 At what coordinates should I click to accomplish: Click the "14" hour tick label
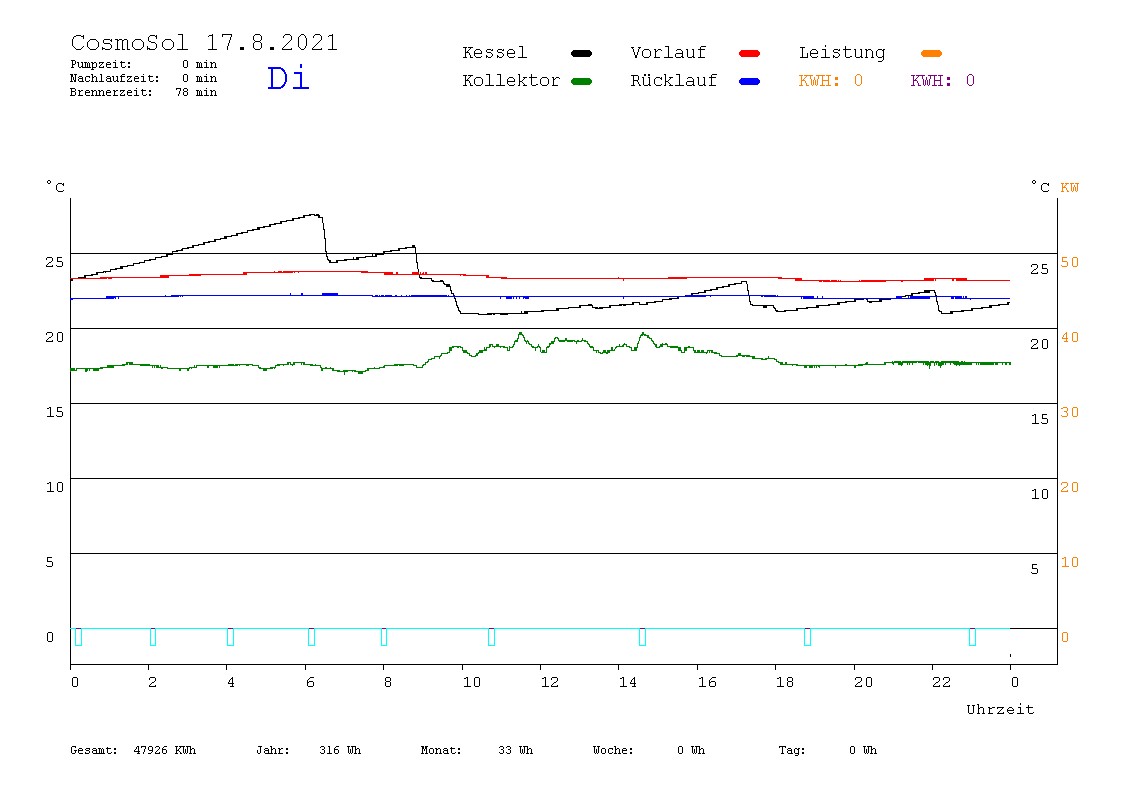(x=627, y=682)
